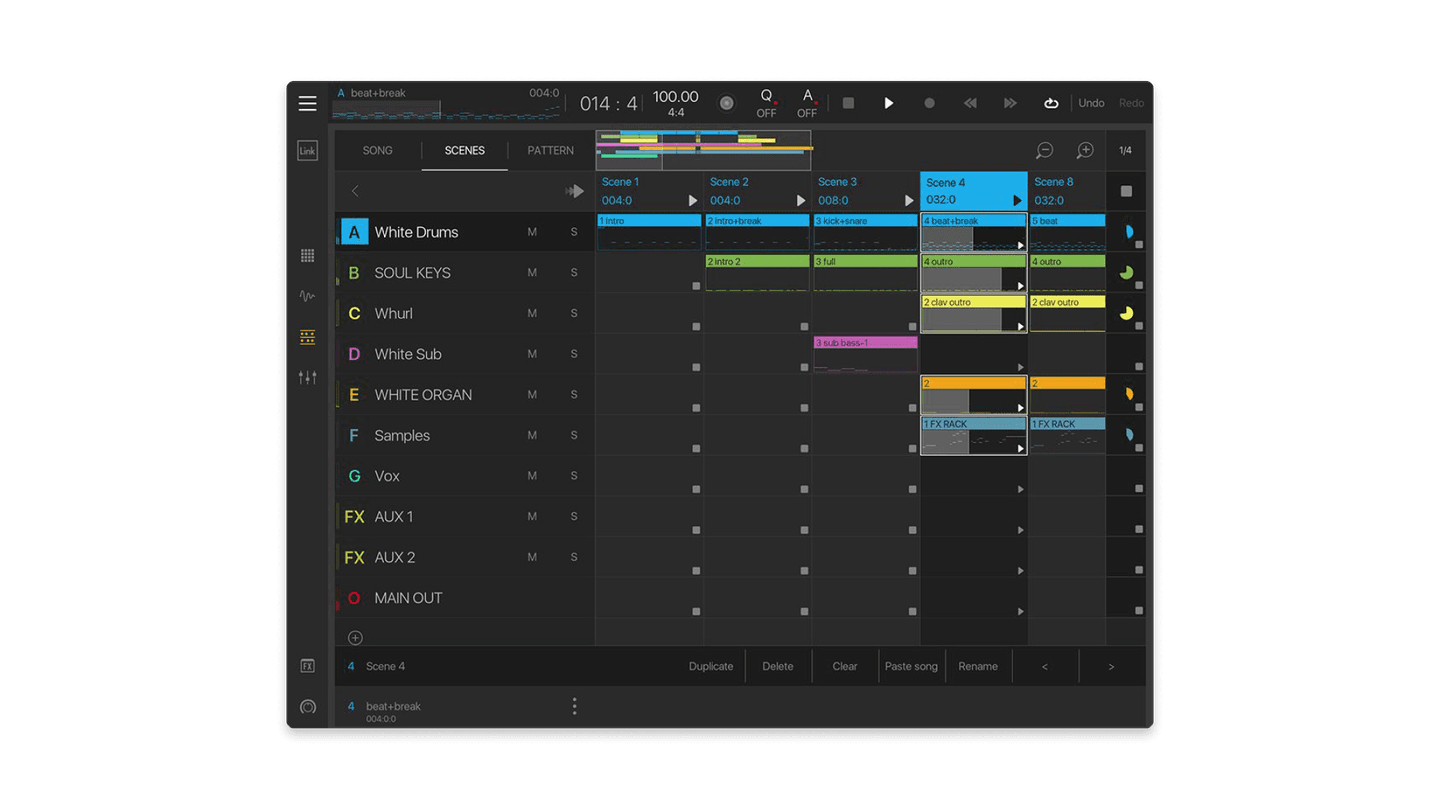Switch to the SONG tab
The width and height of the screenshot is (1440, 810).
[378, 150]
